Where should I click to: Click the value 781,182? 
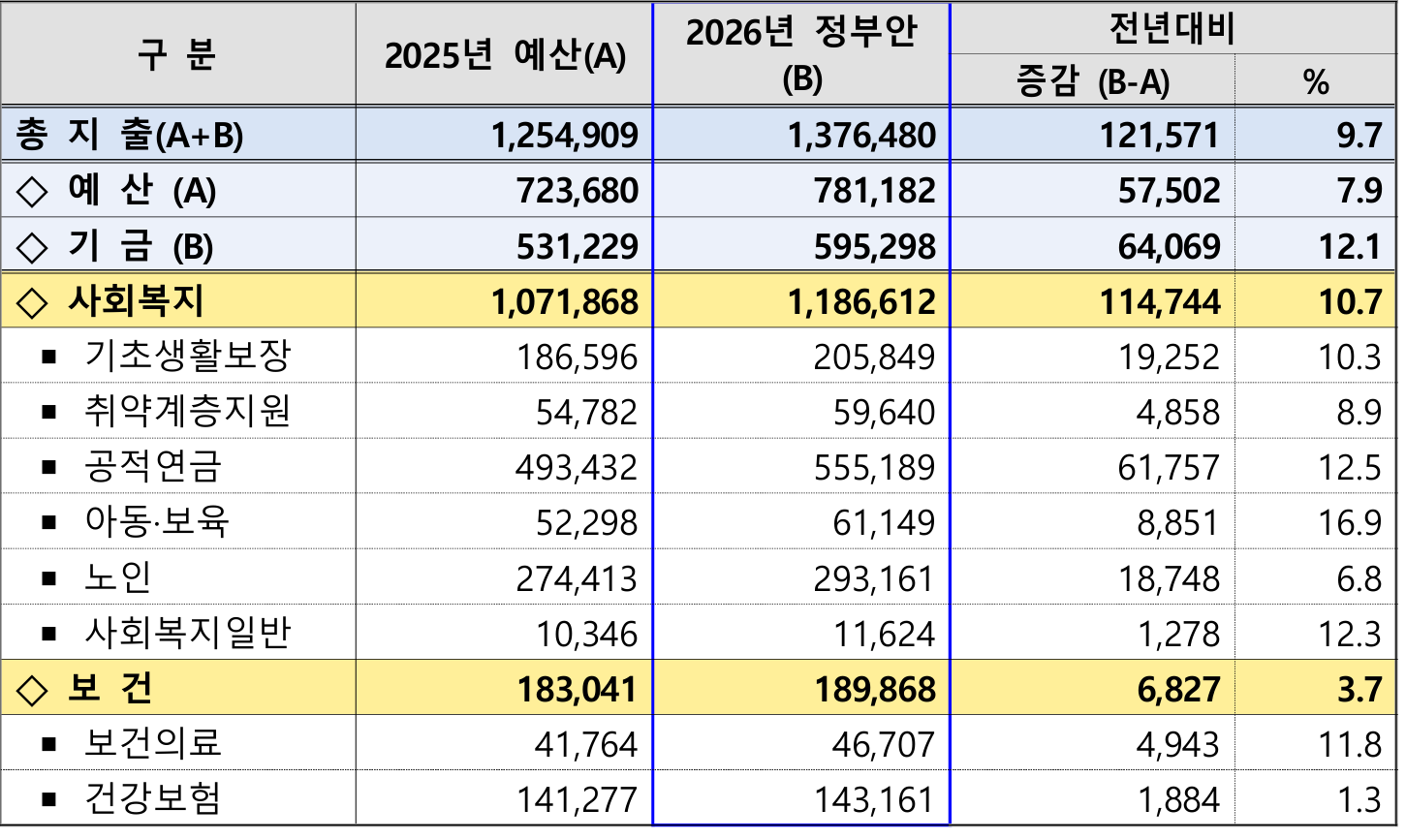pos(875,191)
